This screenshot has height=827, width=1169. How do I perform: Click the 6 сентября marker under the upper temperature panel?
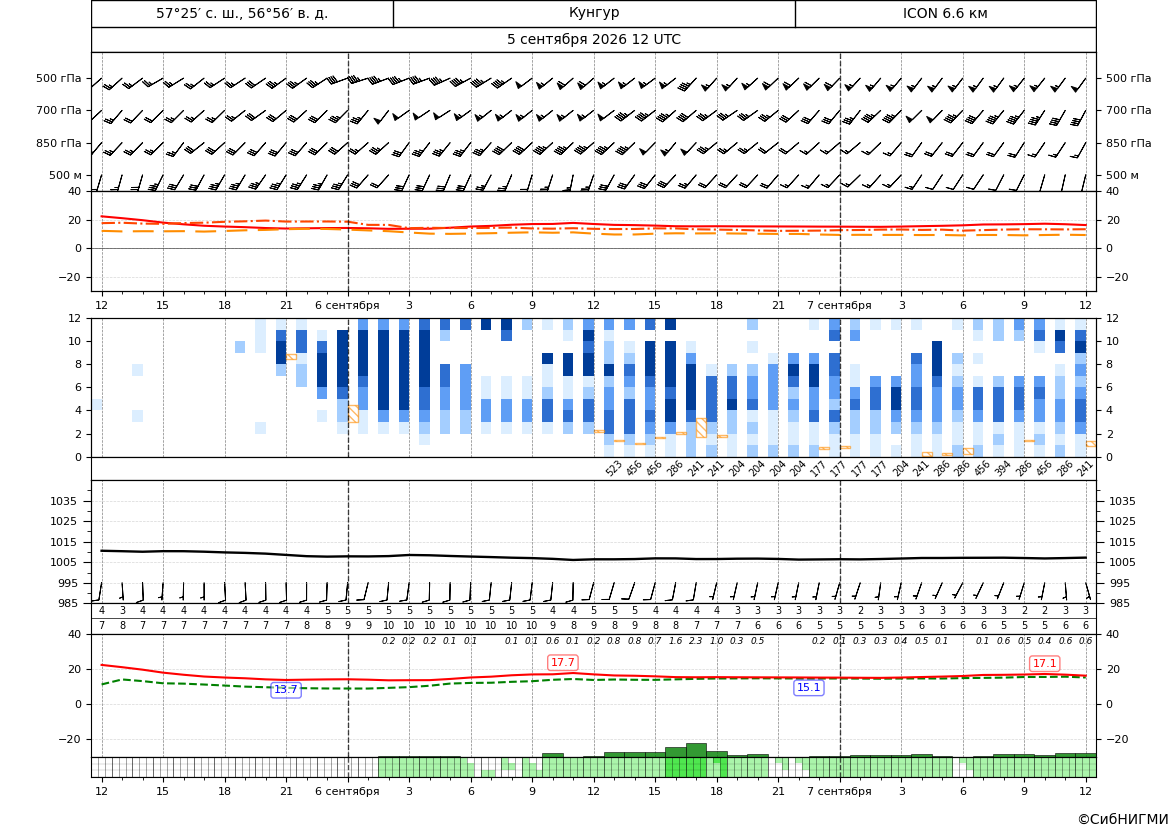pyautogui.click(x=347, y=305)
